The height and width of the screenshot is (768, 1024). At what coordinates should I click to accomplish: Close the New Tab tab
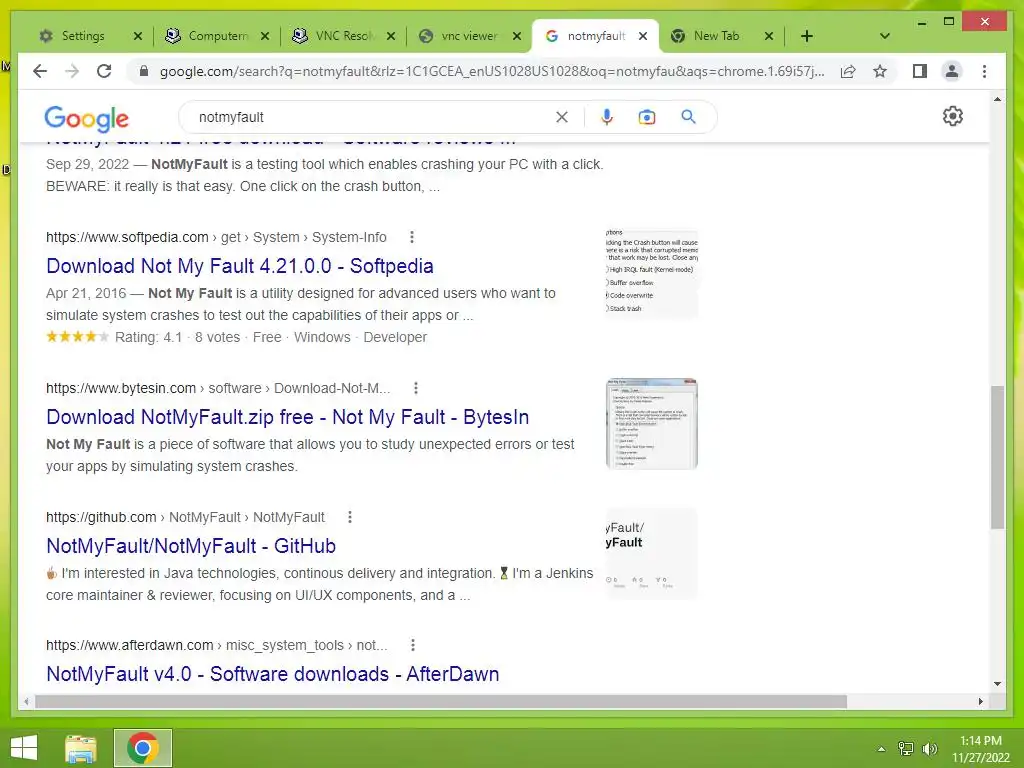tap(769, 36)
